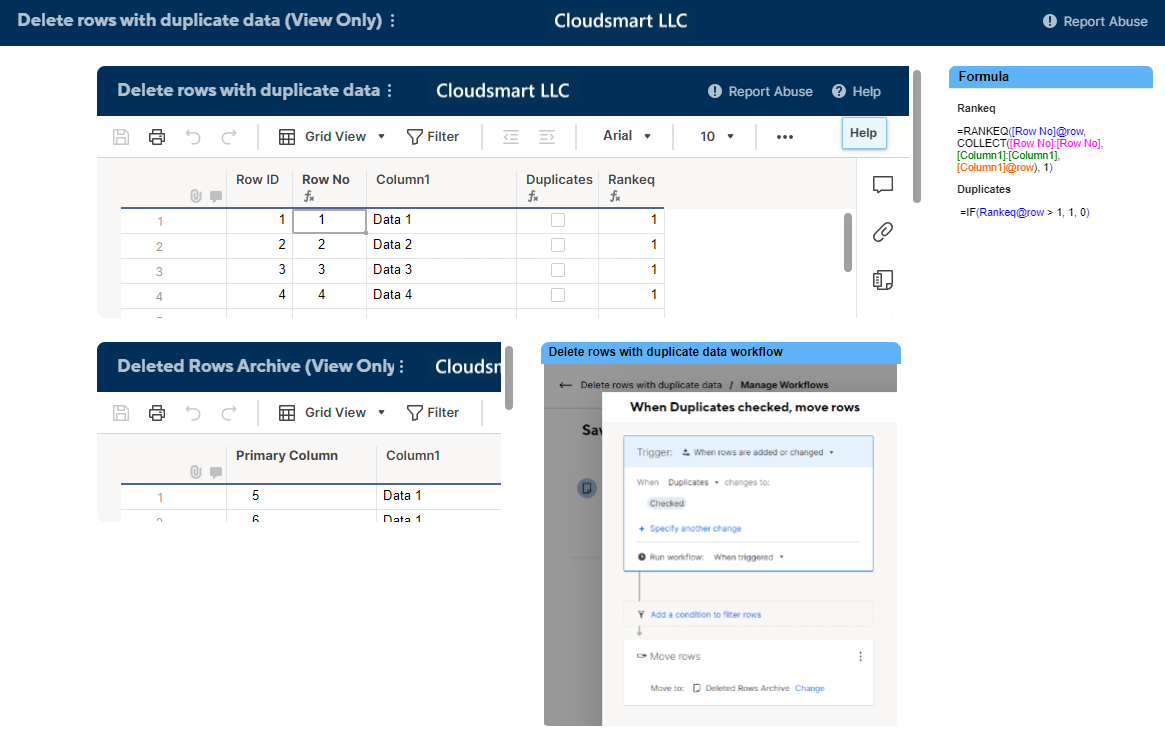
Task: Click Filter in the Deleted Rows Archive toolbar
Action: point(433,413)
